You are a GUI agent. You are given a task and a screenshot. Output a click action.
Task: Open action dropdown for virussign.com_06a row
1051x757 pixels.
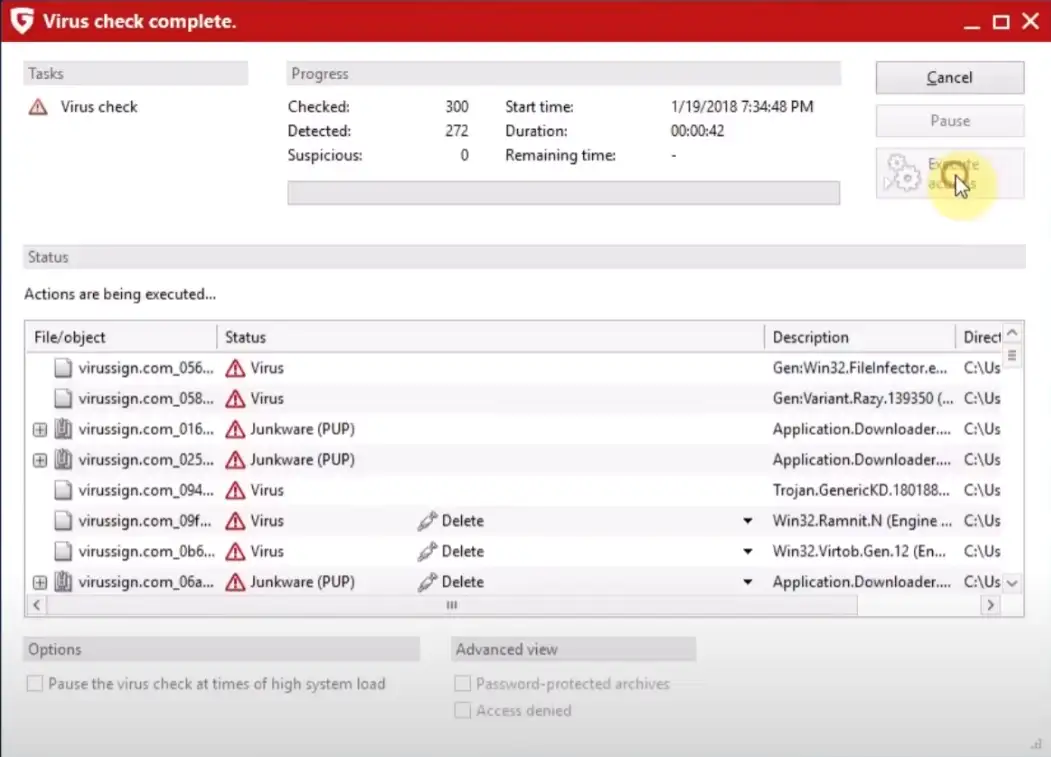(747, 582)
